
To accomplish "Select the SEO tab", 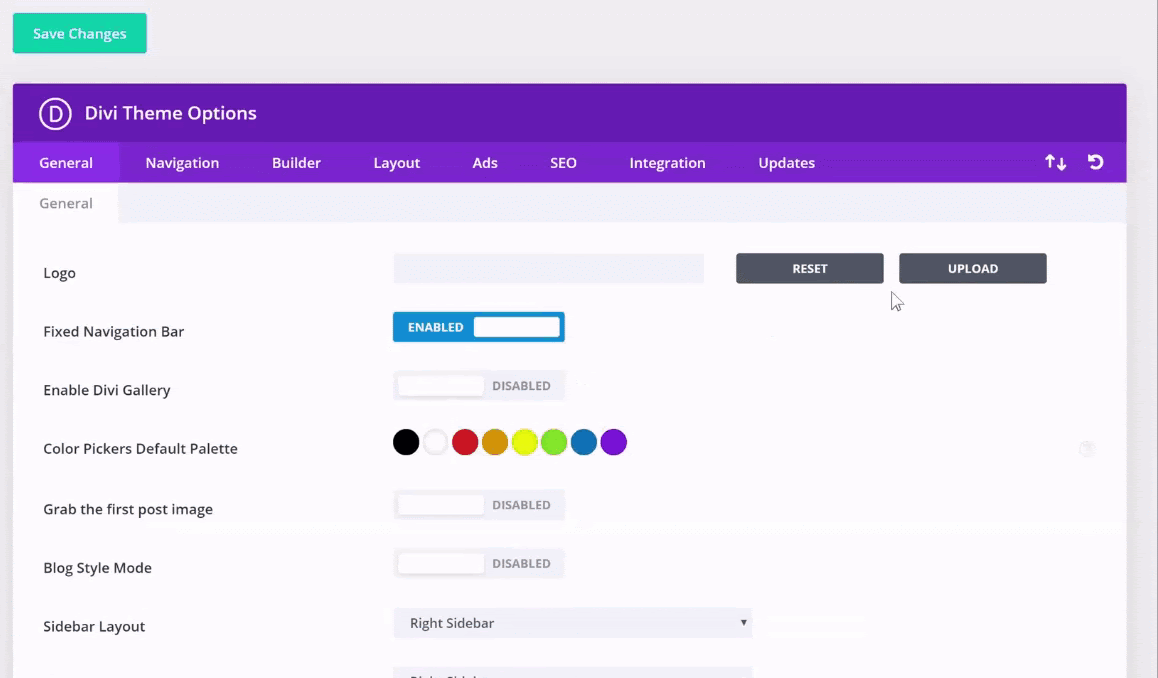I will pos(563,162).
